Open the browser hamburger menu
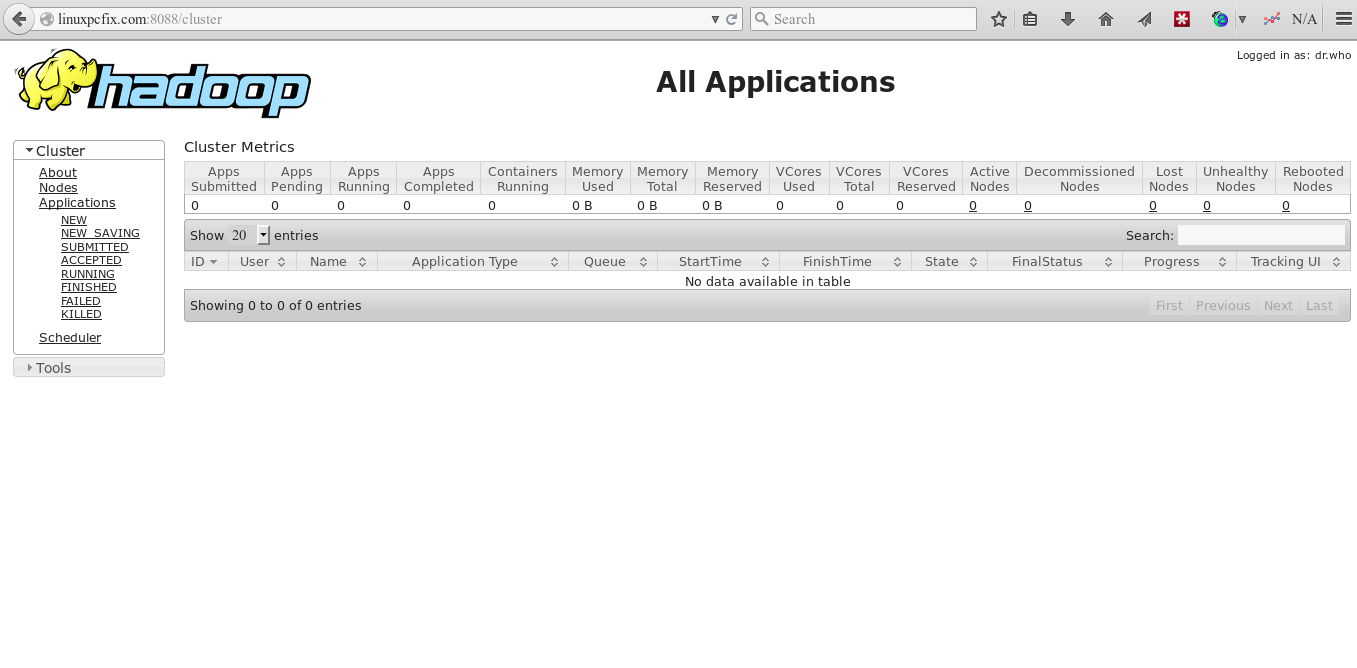Viewport: 1357px width, 668px height. [1343, 19]
